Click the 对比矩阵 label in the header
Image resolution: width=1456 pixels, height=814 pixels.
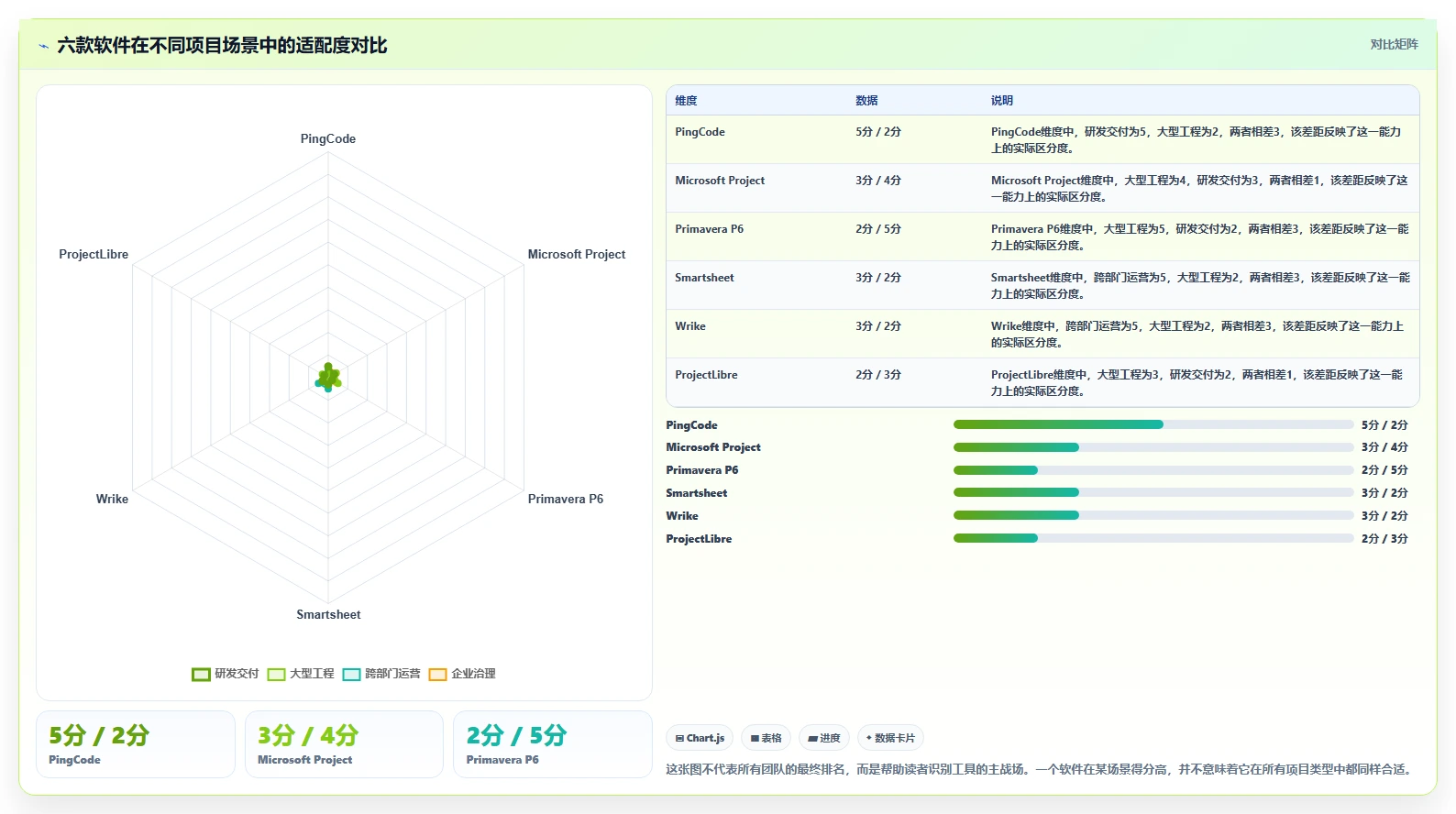tap(1394, 45)
